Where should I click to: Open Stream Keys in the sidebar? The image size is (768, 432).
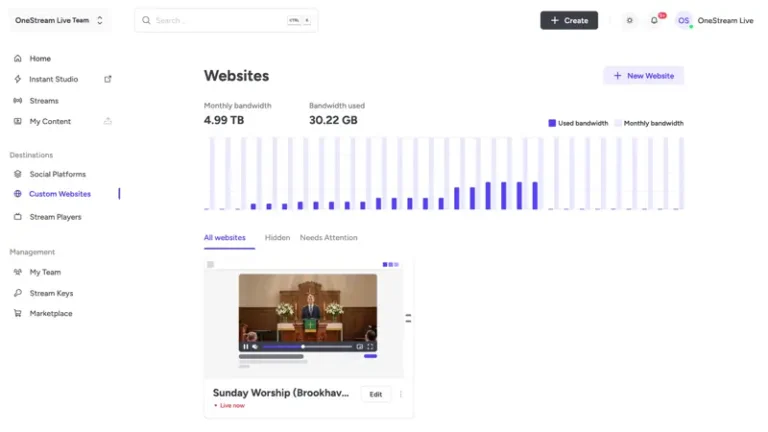[51, 293]
